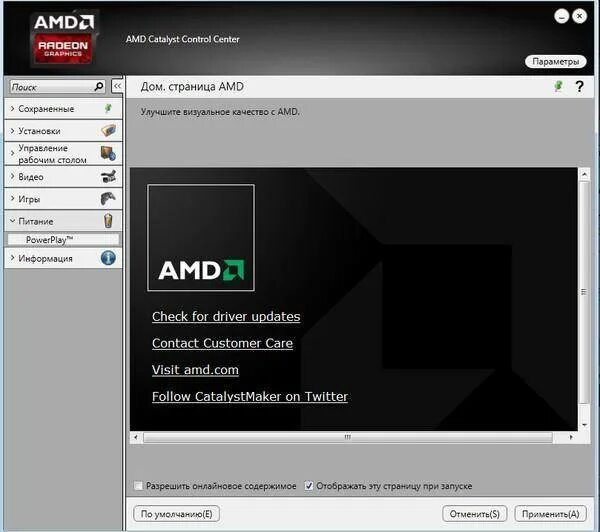This screenshot has width=600, height=532.
Task: Click the horizontal scrollbar thumb
Action: (x=348, y=437)
